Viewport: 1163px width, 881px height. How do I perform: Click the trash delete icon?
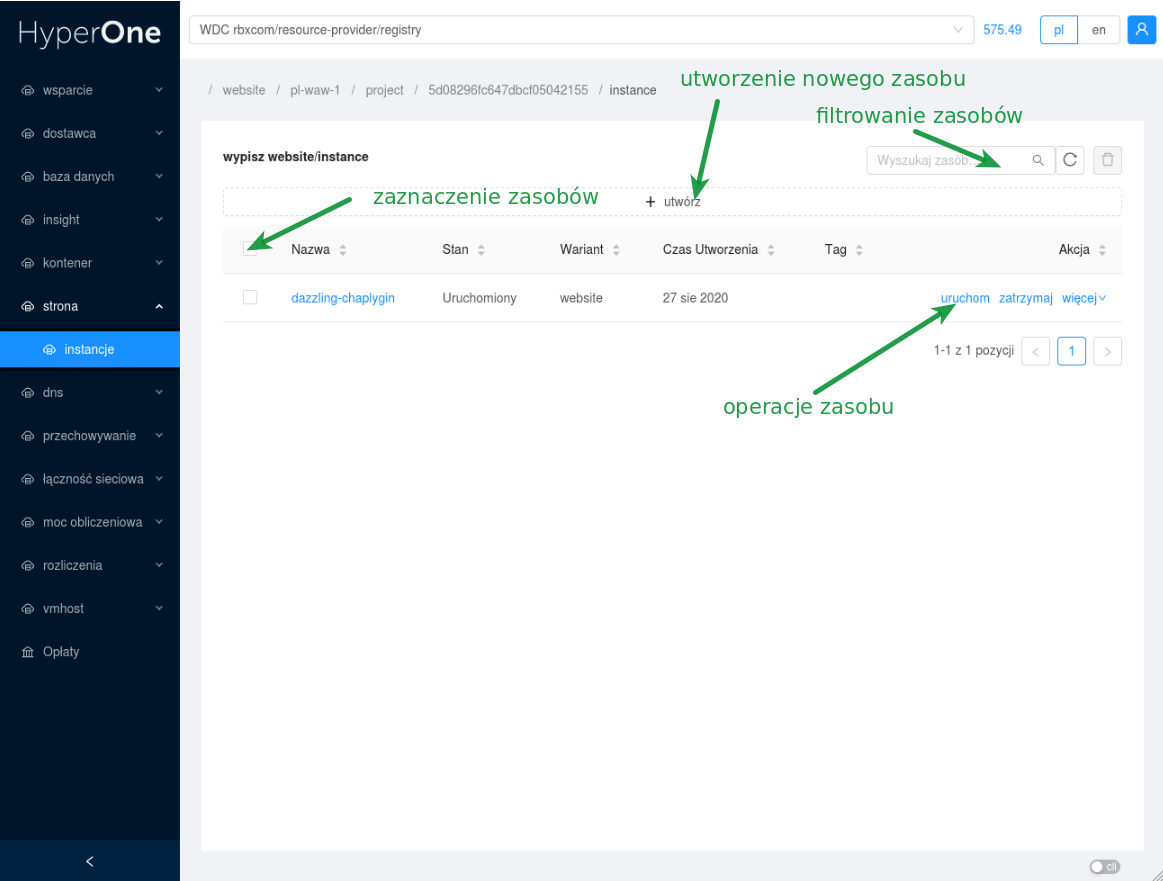click(x=1107, y=160)
